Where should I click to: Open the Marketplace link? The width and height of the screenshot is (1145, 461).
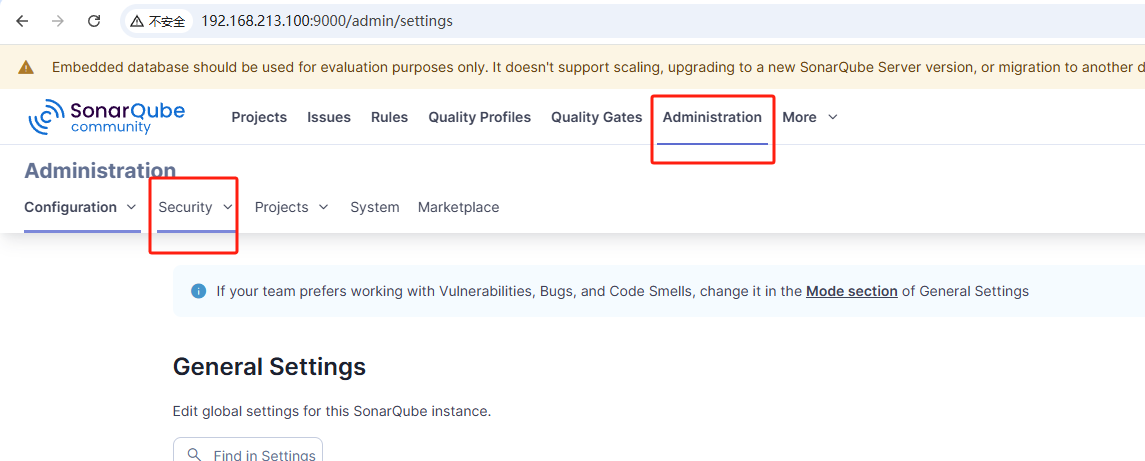tap(458, 207)
